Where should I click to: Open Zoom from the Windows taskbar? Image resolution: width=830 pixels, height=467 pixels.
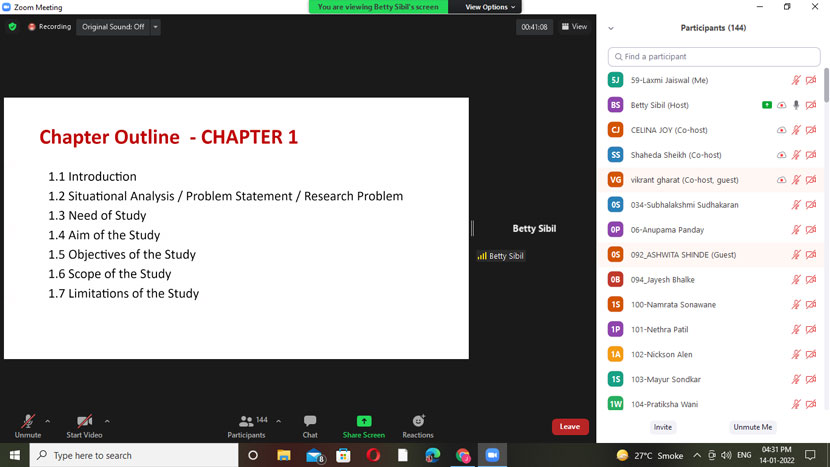[x=492, y=455]
